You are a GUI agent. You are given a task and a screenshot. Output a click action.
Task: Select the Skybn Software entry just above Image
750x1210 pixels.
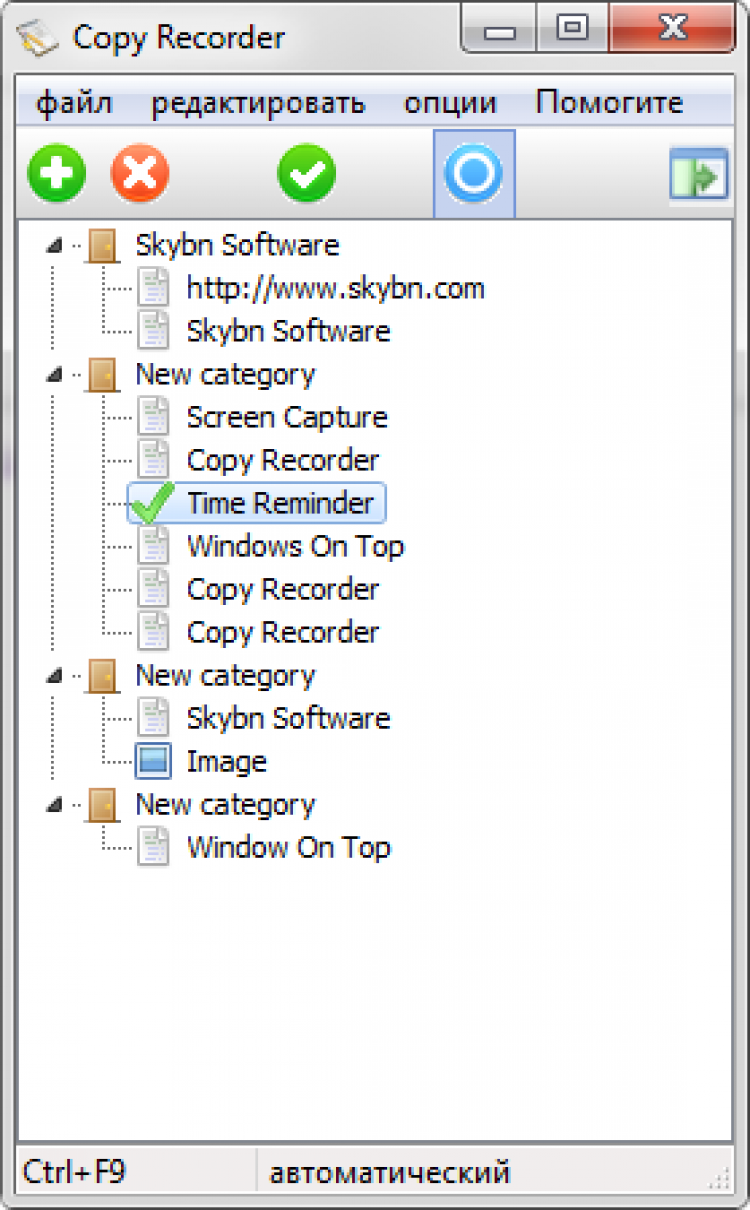288,718
